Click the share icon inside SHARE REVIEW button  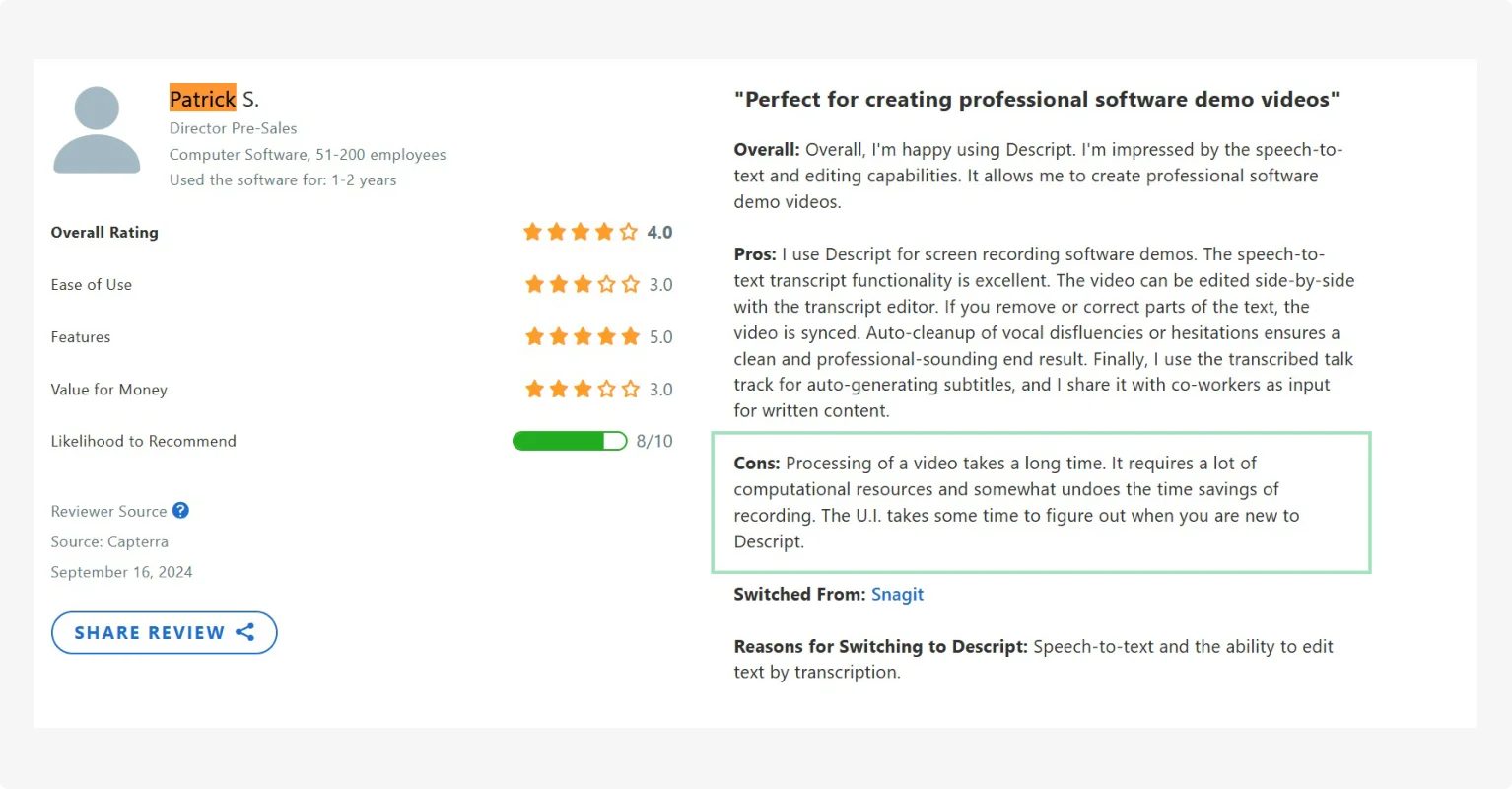tap(245, 632)
